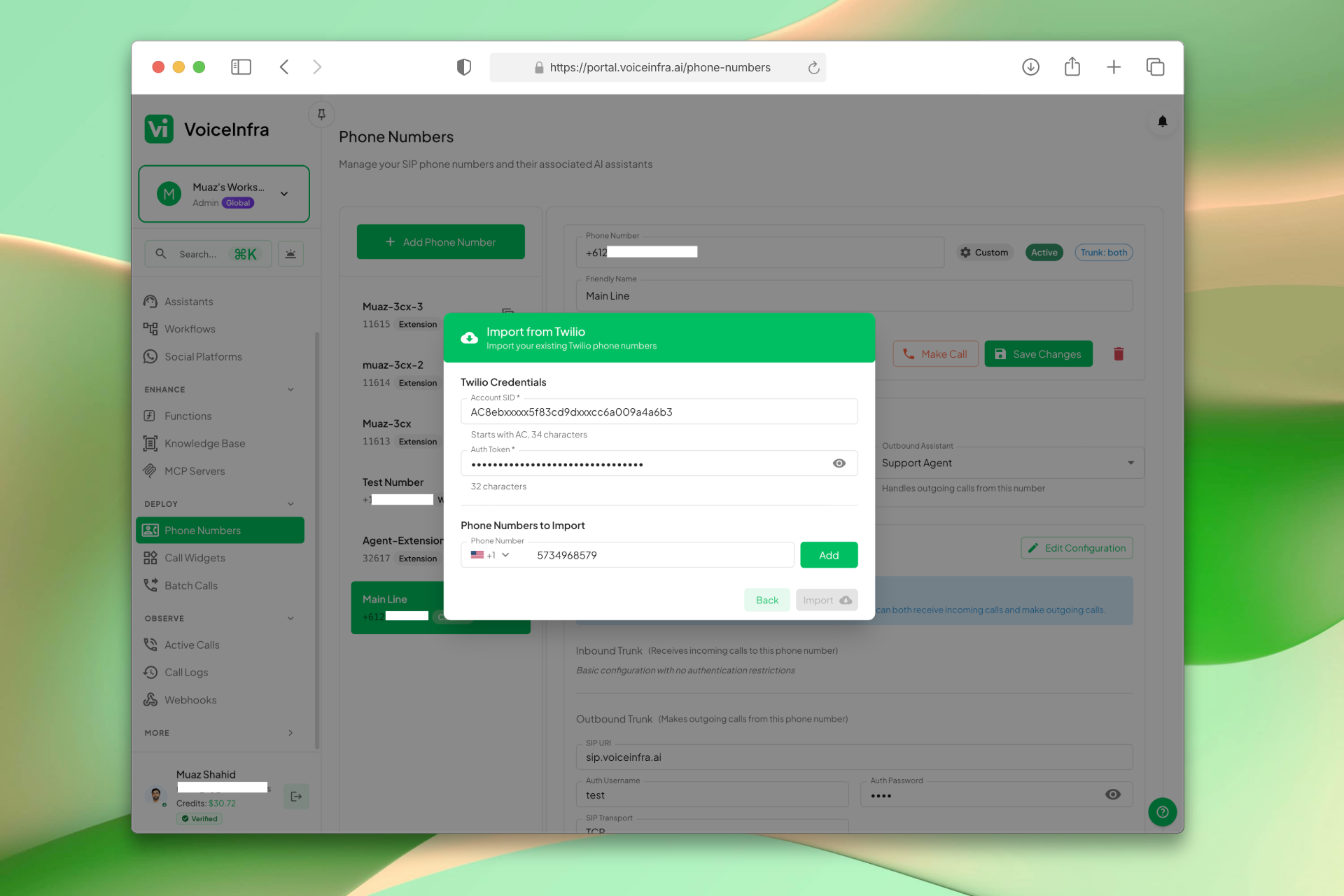
Task: Click the Active status badge
Action: coord(1044,253)
